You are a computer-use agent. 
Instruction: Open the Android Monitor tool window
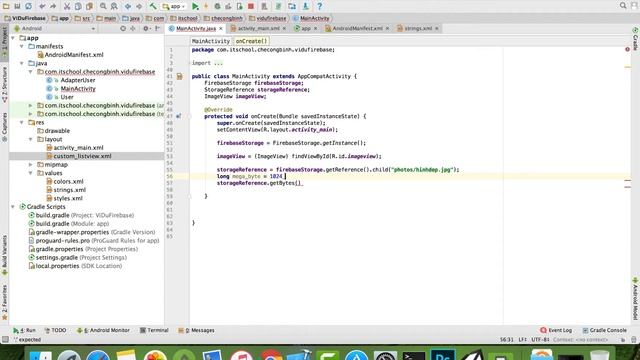[x=103, y=330]
